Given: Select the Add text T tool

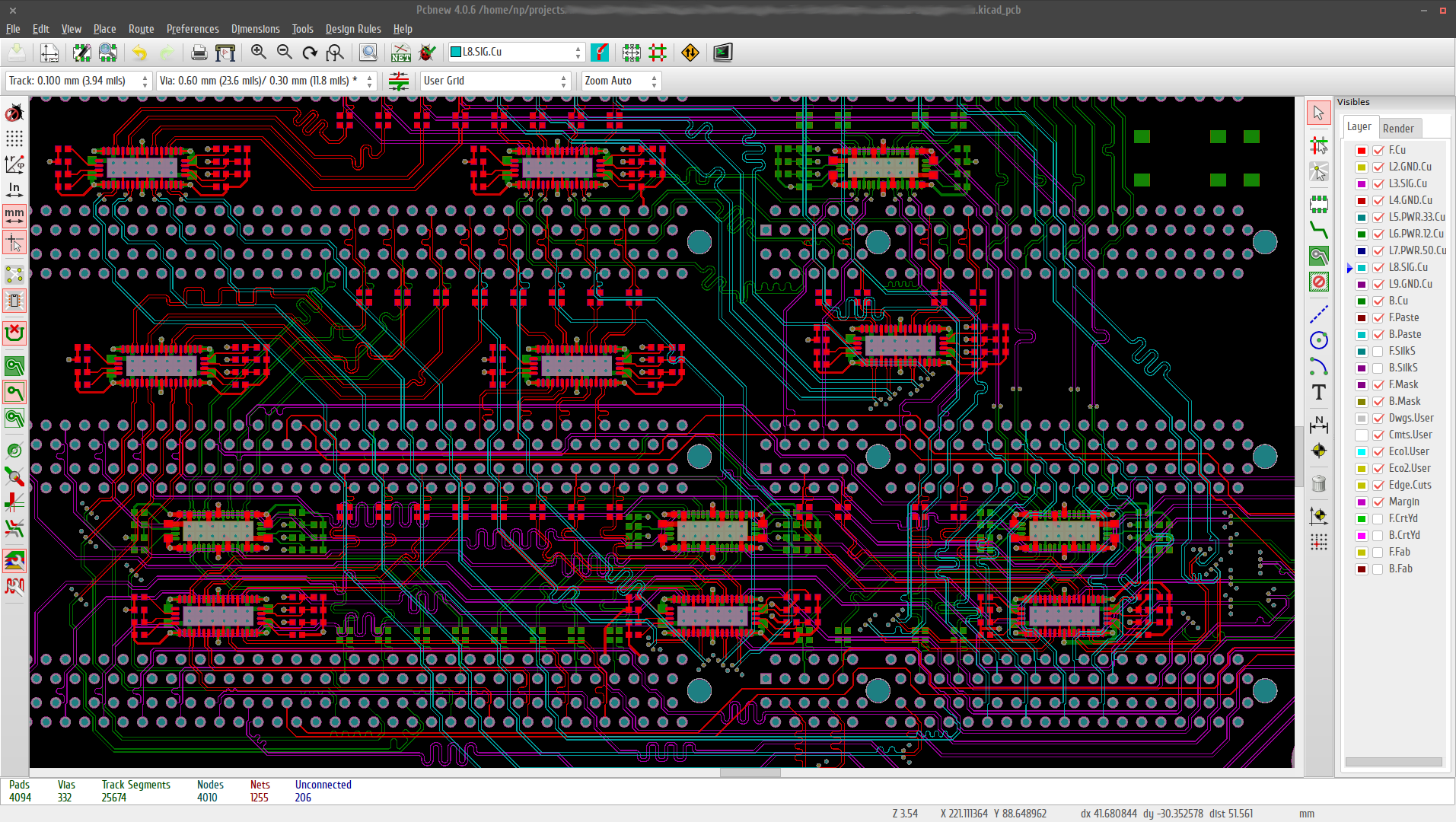Looking at the screenshot, I should click(1319, 393).
